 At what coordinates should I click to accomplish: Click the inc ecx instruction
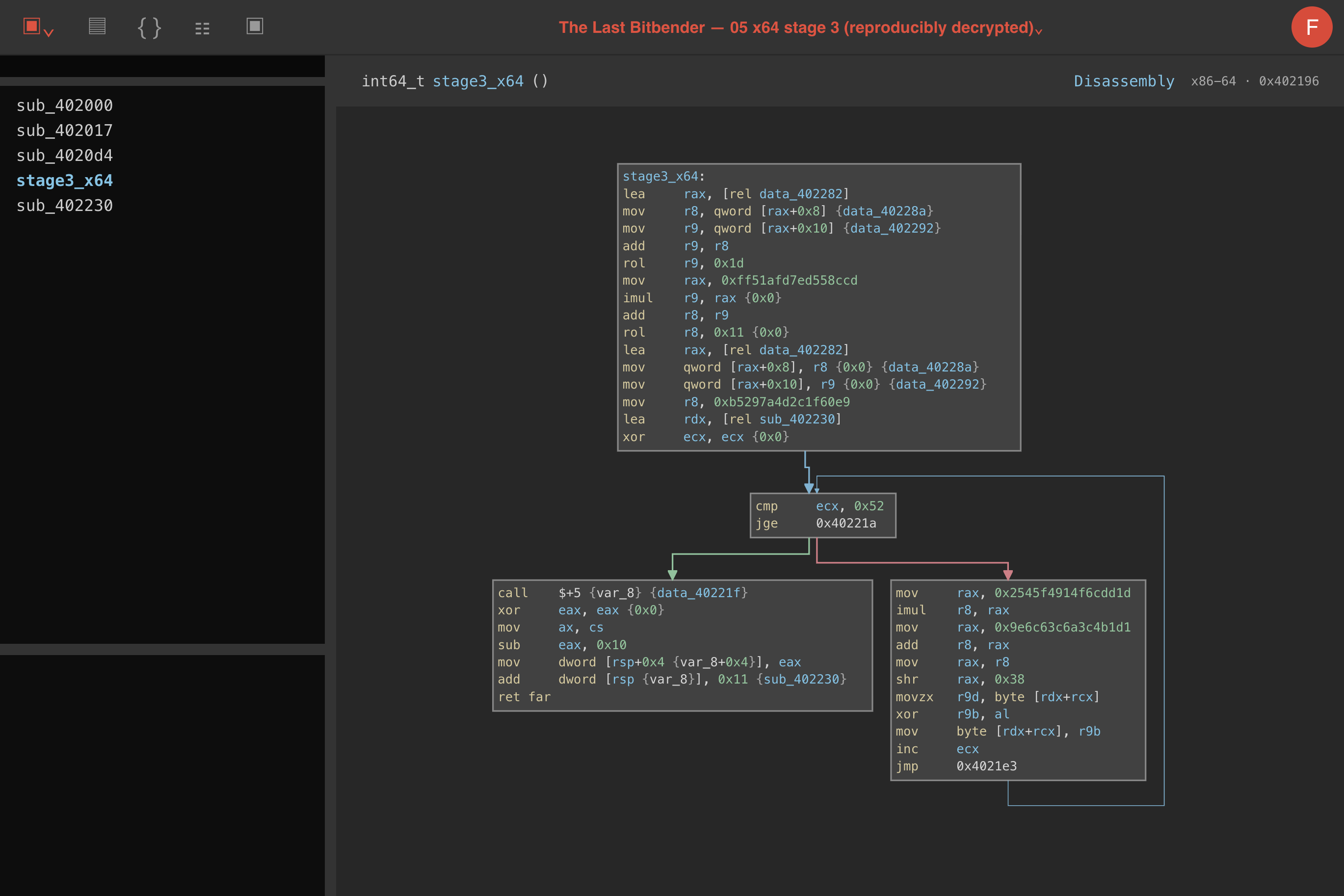click(937, 749)
